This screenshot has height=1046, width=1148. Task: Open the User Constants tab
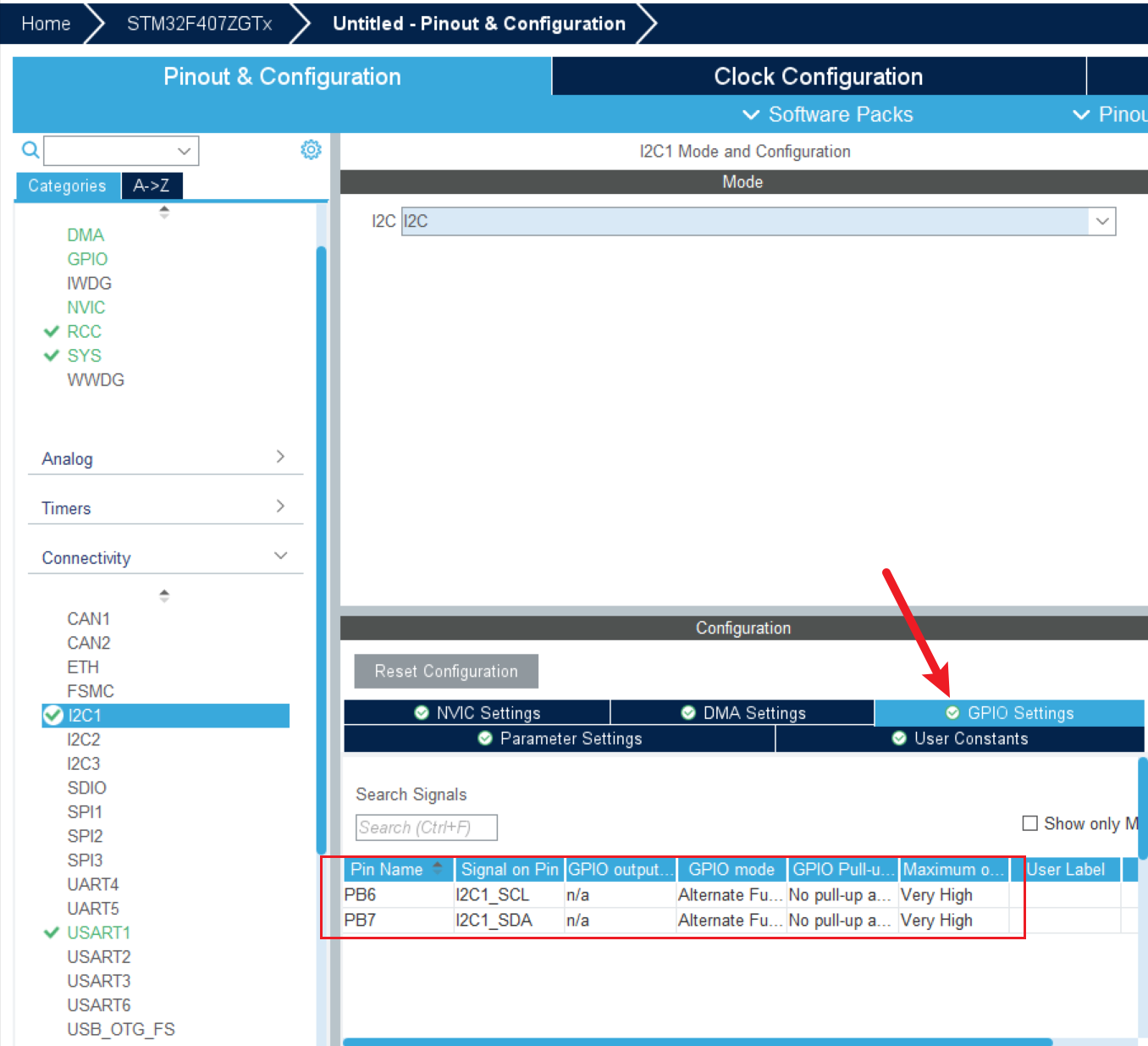pyautogui.click(x=959, y=739)
